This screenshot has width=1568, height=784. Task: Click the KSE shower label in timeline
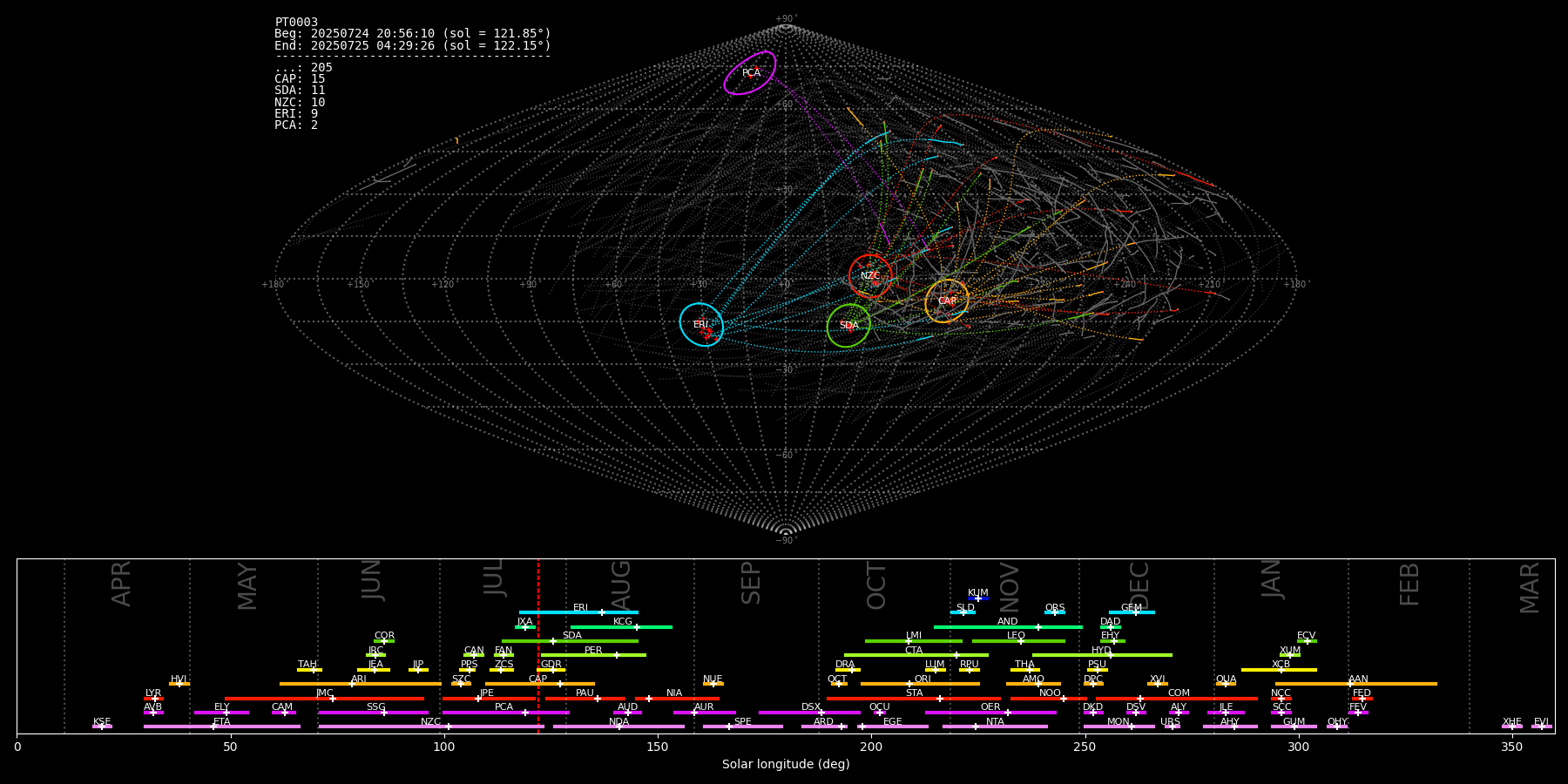[102, 722]
